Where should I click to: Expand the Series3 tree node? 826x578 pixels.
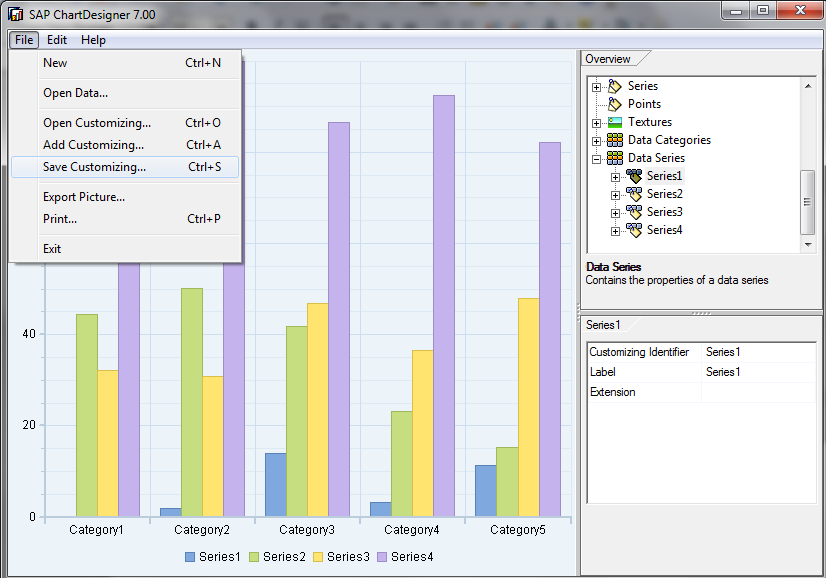pos(615,213)
